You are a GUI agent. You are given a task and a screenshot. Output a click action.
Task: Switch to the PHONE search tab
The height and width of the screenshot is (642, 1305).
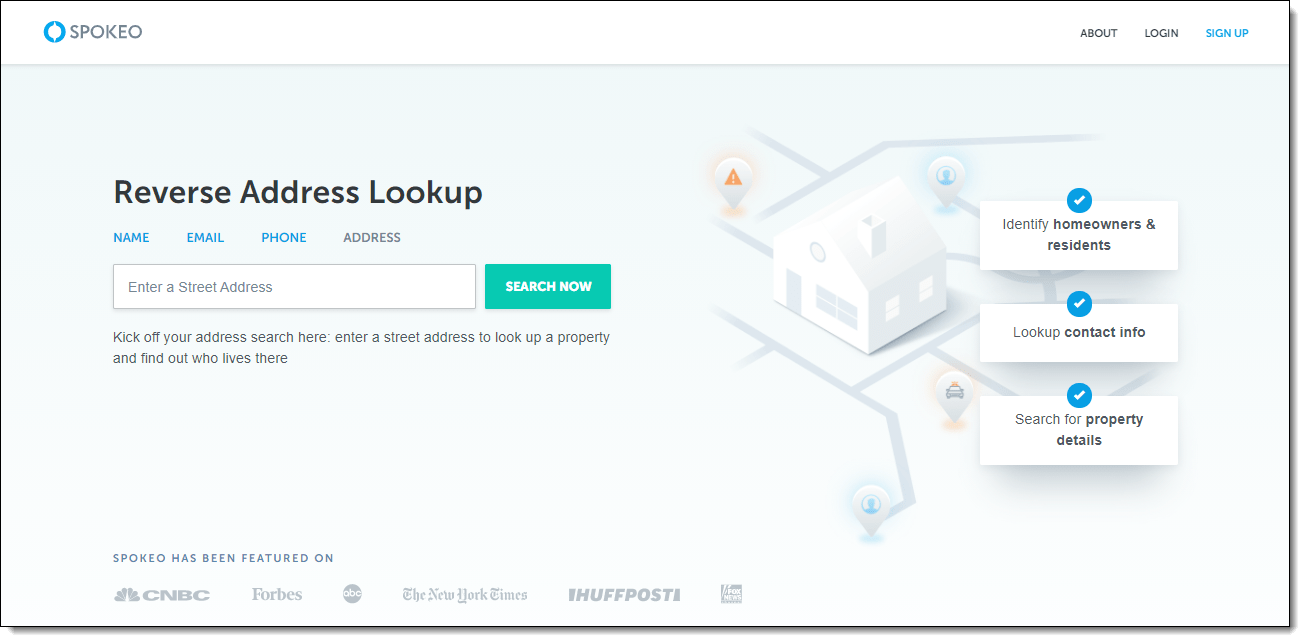284,238
